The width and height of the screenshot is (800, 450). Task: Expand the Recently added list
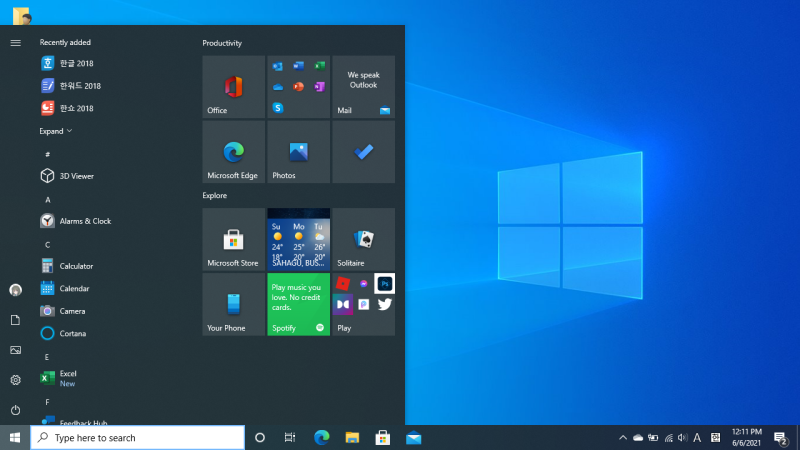56,131
